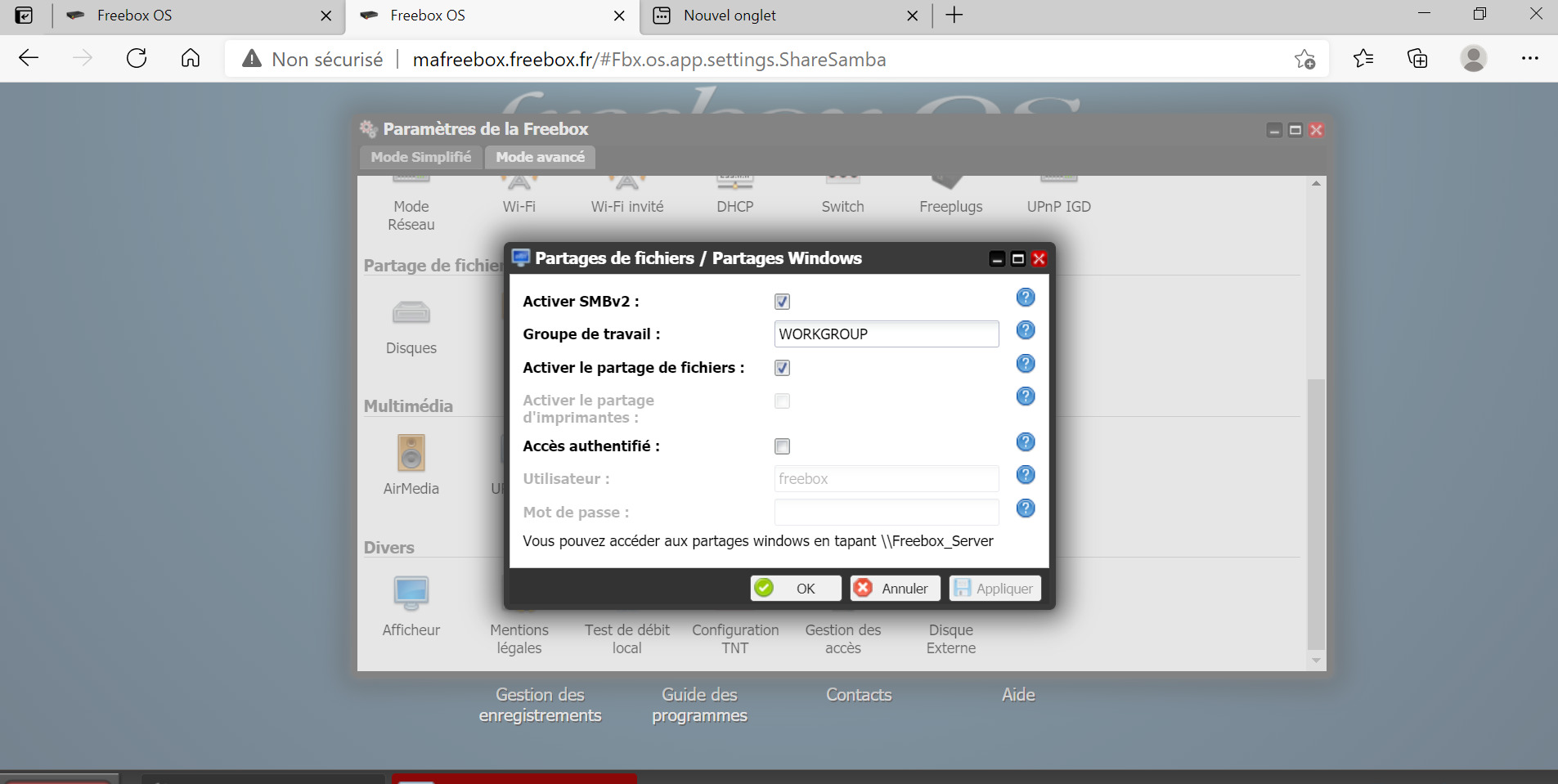The image size is (1558, 784).
Task: Open the Non sécurisé site info
Action: tap(313, 59)
